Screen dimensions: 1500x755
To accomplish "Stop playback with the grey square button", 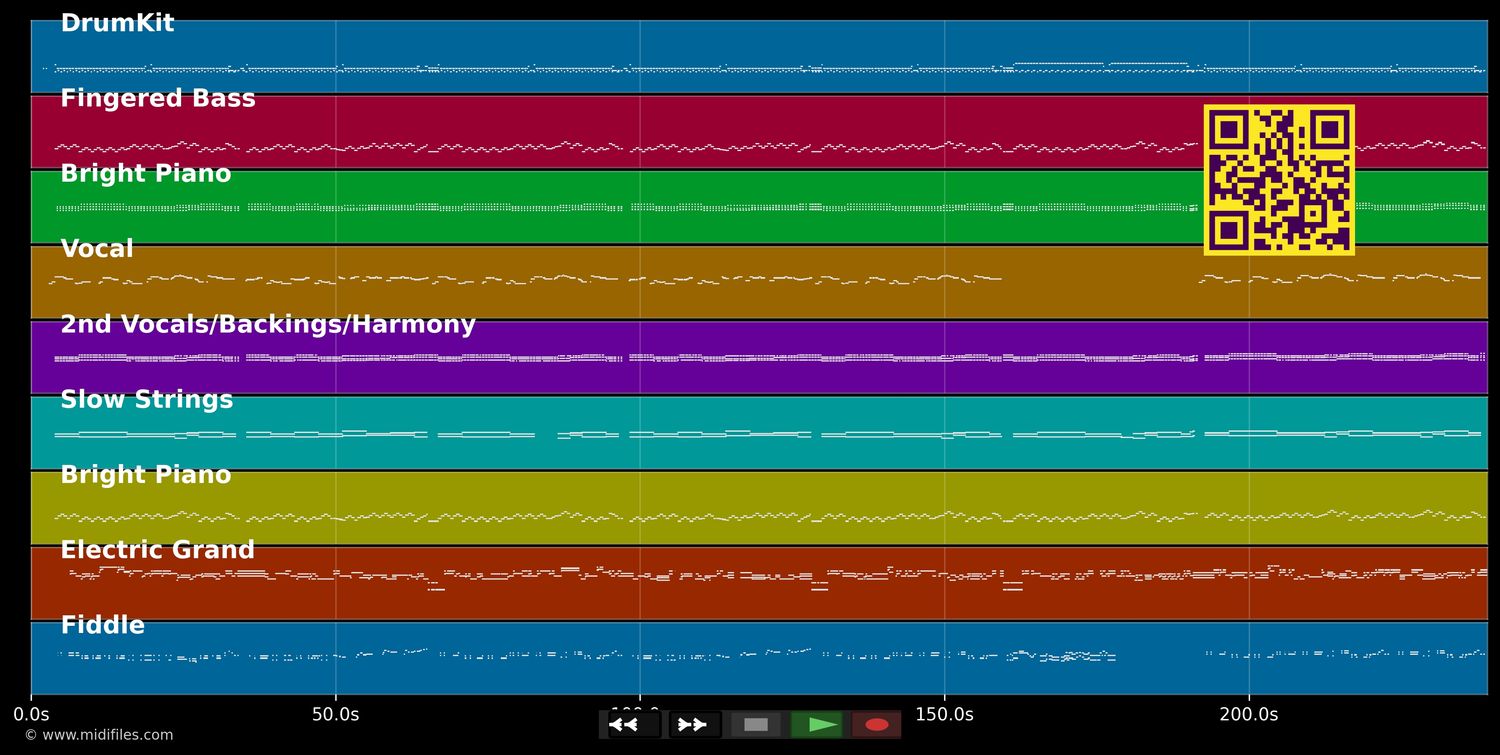I will point(756,725).
